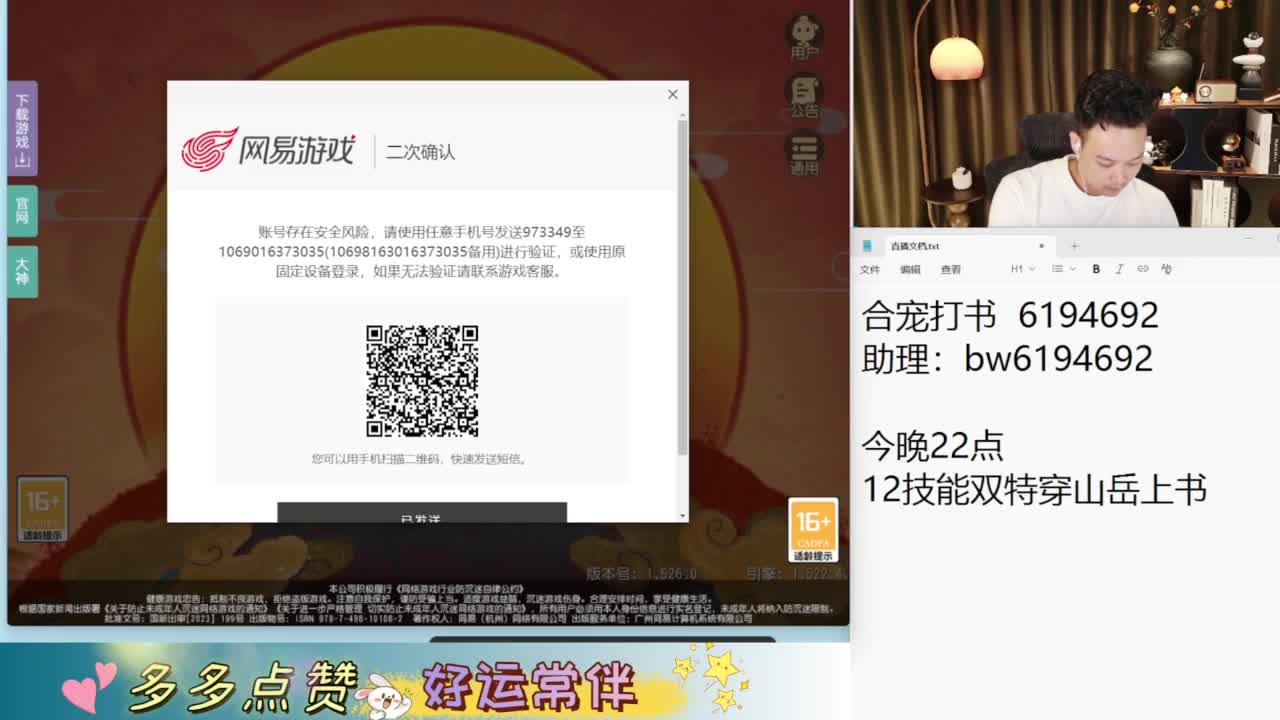Open the 大神 side tab
This screenshot has height=720, width=1280.
pos(22,271)
